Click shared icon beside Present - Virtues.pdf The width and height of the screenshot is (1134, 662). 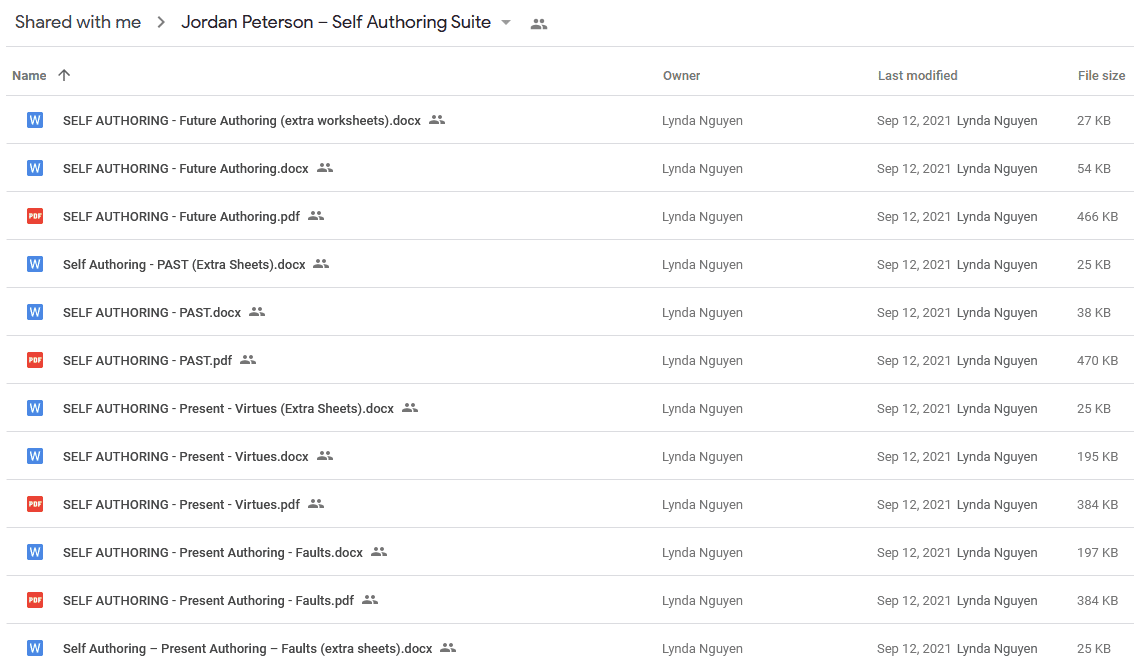(316, 504)
